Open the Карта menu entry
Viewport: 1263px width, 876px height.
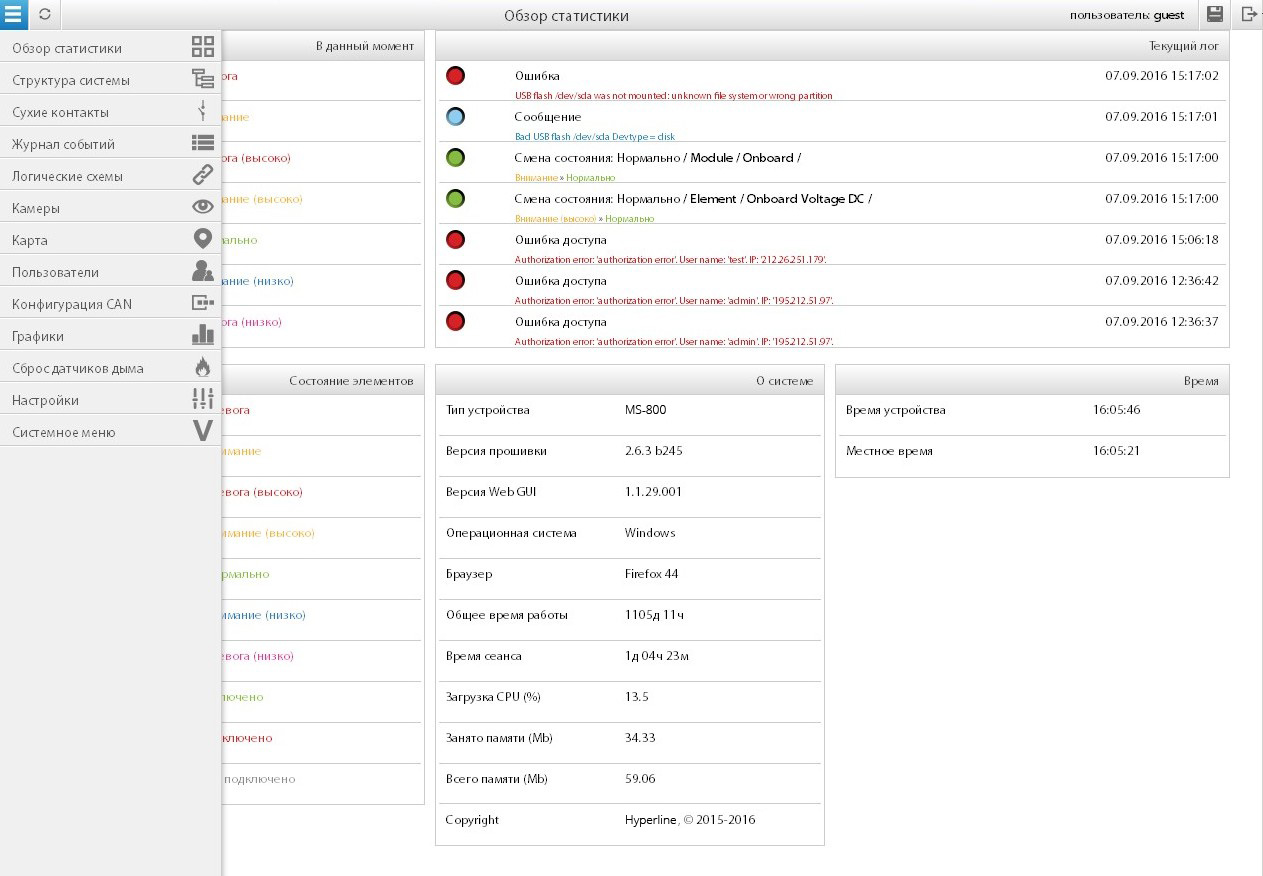tap(110, 239)
